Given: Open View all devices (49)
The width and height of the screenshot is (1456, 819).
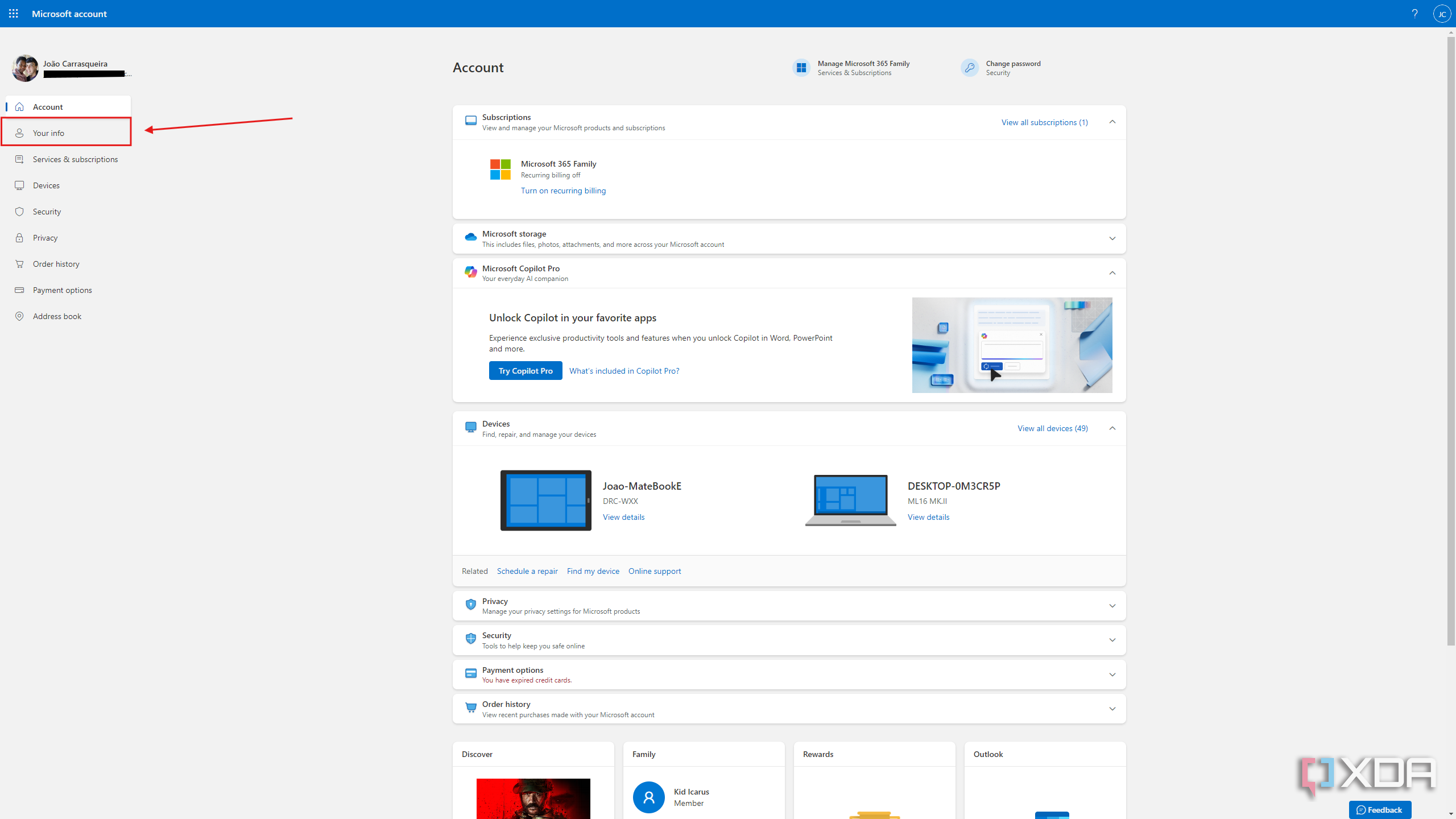Looking at the screenshot, I should [x=1052, y=428].
